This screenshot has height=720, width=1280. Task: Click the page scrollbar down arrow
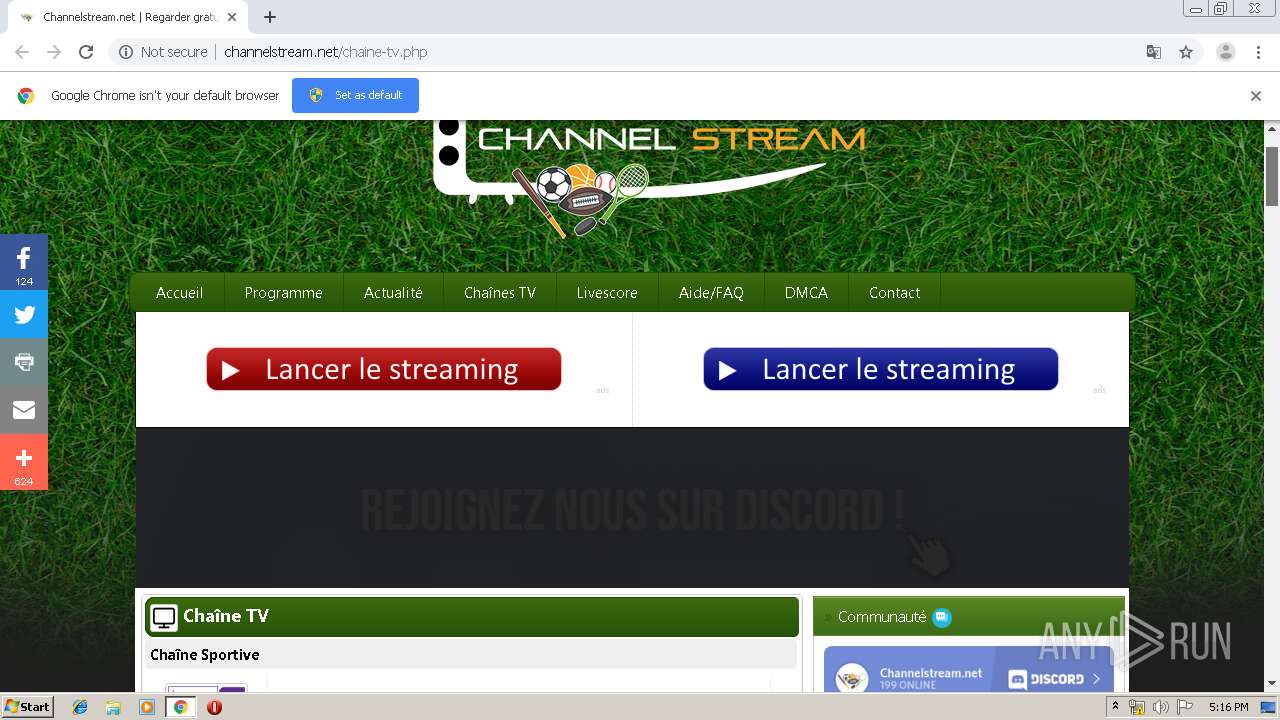(1272, 683)
